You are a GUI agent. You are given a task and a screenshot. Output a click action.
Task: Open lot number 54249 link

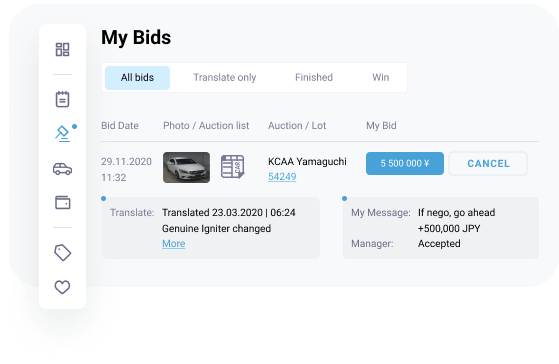282,176
